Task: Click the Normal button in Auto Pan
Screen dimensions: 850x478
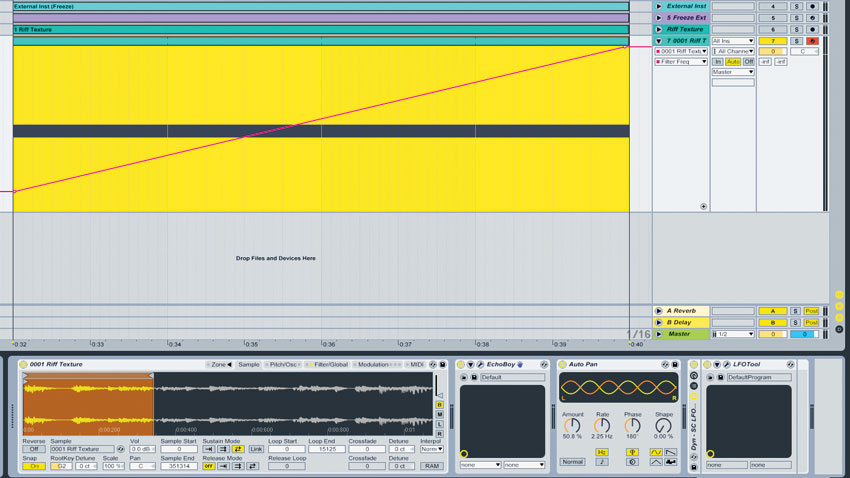Action: click(572, 462)
